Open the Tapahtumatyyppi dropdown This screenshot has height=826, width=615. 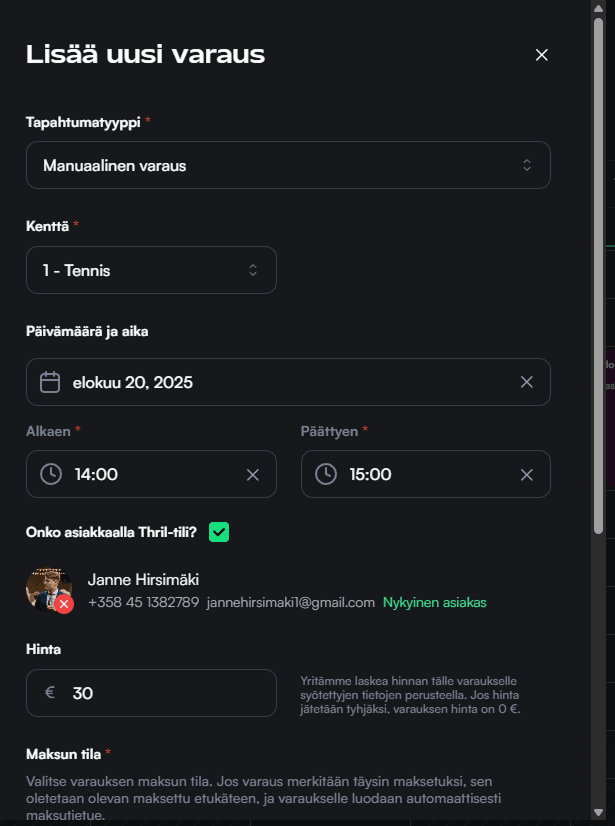(288, 165)
